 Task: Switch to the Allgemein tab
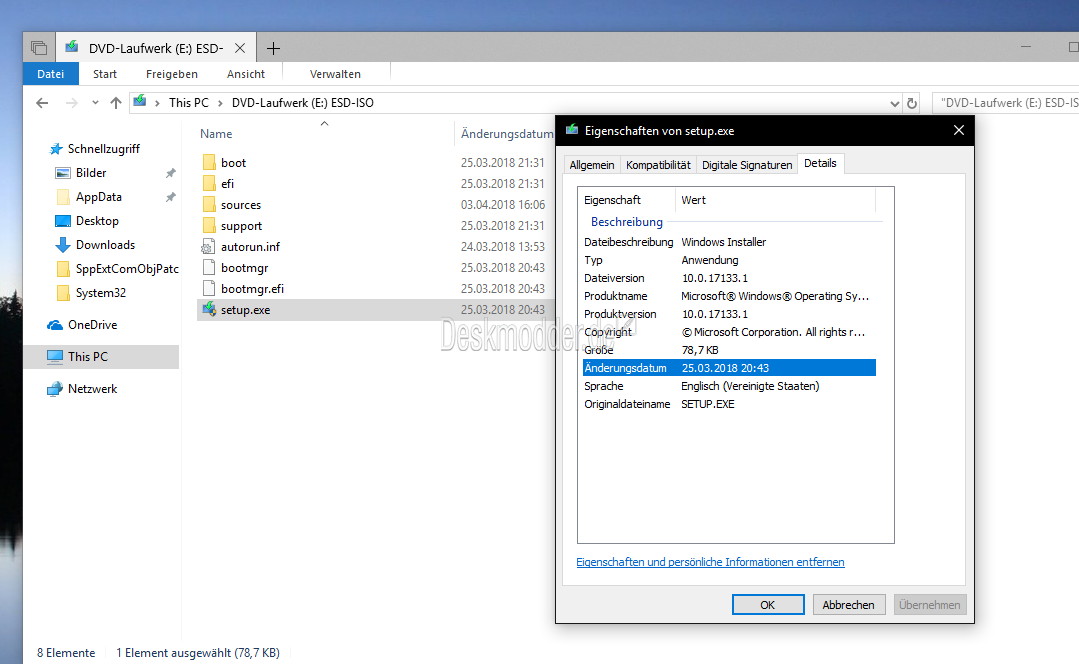[592, 165]
